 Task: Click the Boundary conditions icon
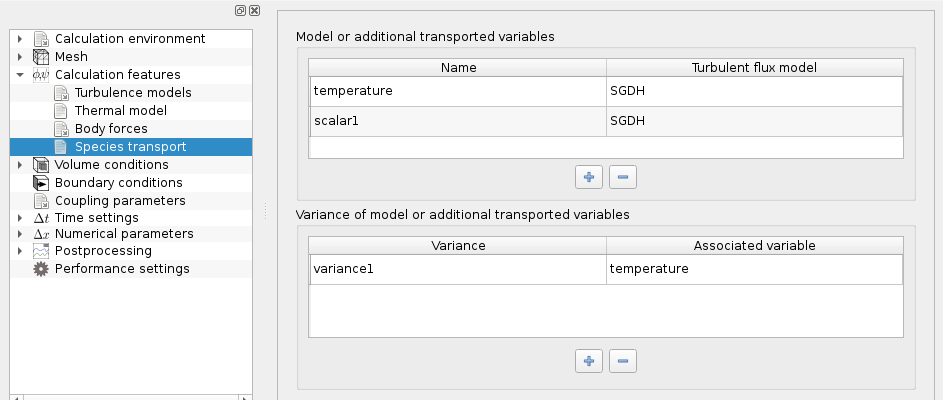41,183
